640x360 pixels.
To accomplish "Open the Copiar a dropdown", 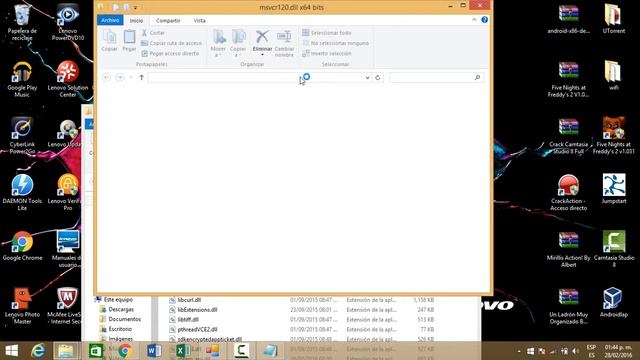I will [238, 43].
